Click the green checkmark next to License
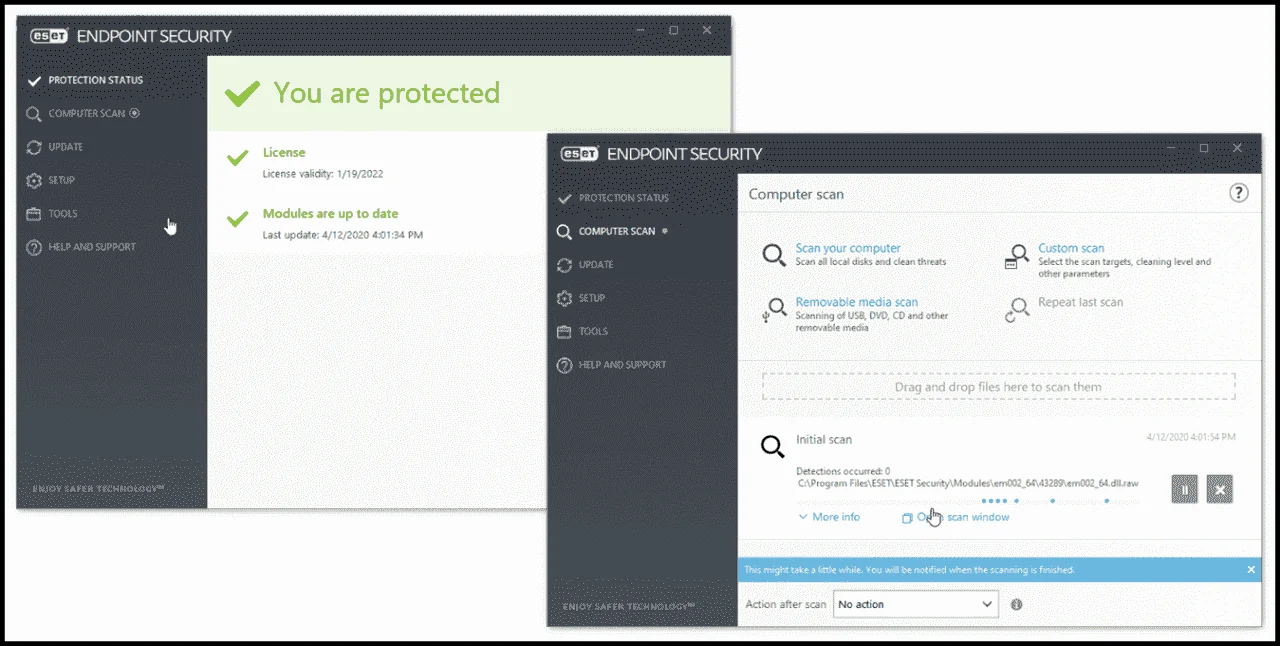This screenshot has height=646, width=1280. click(237, 157)
